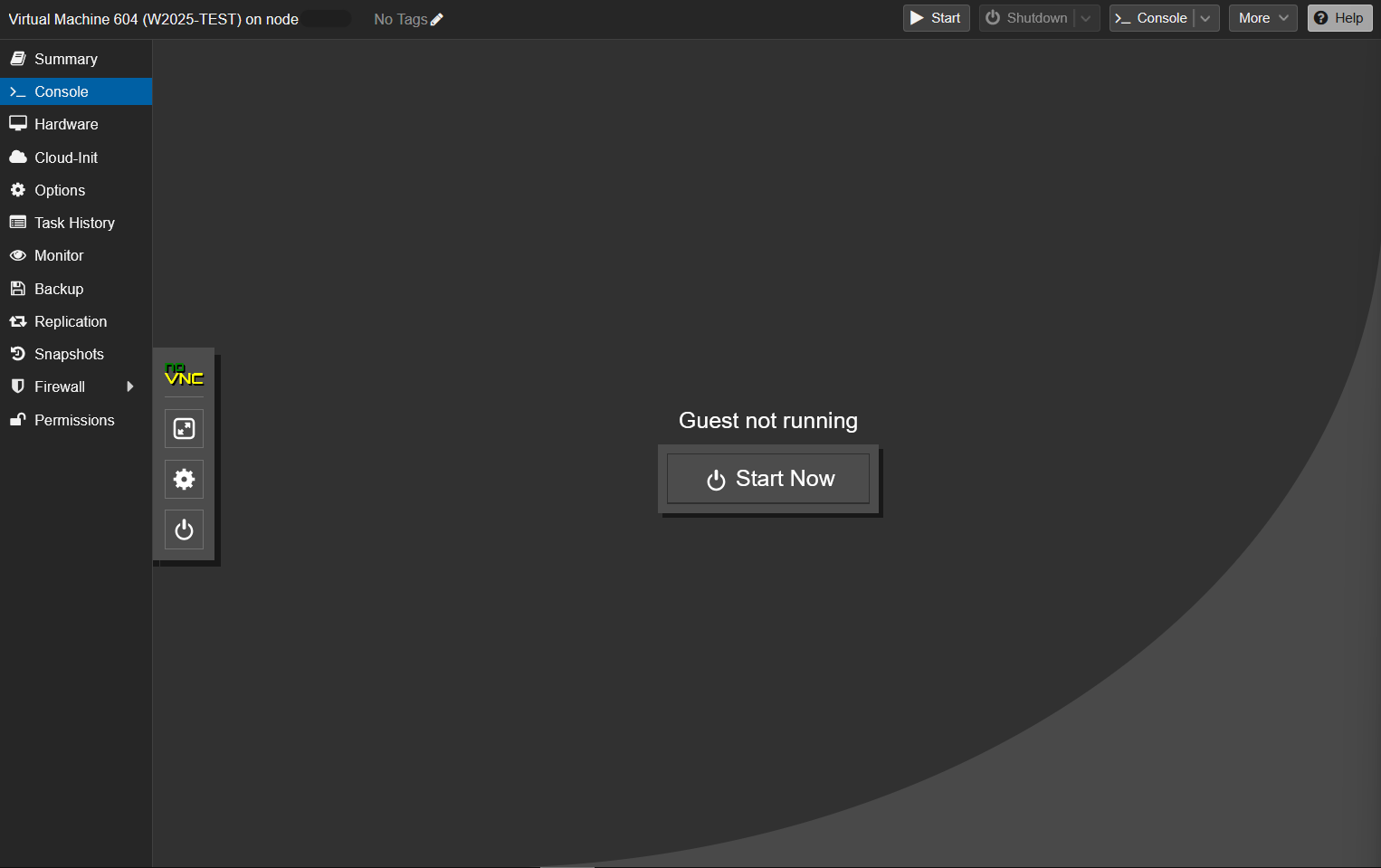
Task: Open the Console type dropdown arrow
Action: coord(1205,18)
